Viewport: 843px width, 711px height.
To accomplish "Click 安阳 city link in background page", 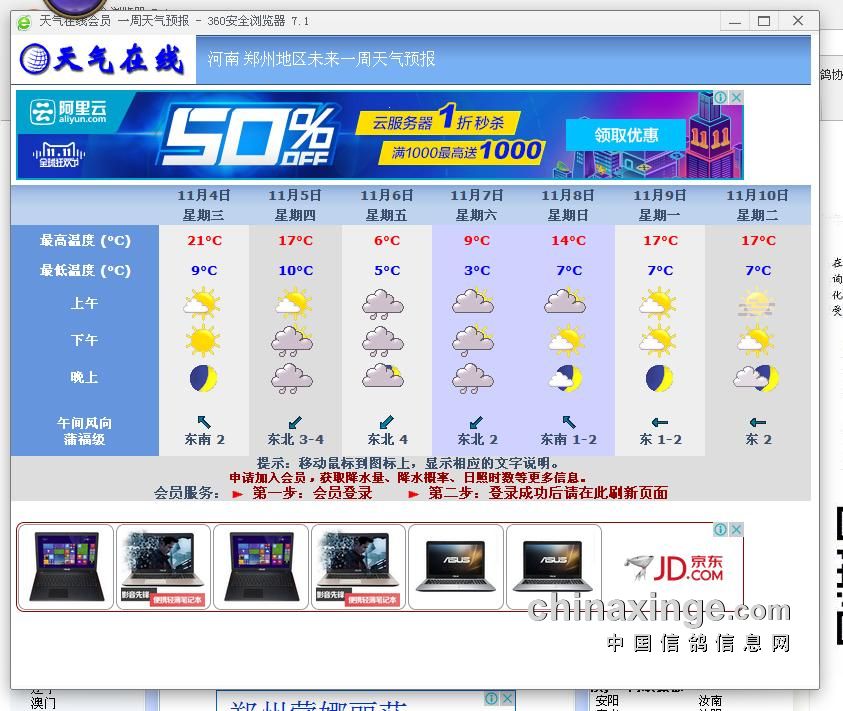I will [x=607, y=701].
